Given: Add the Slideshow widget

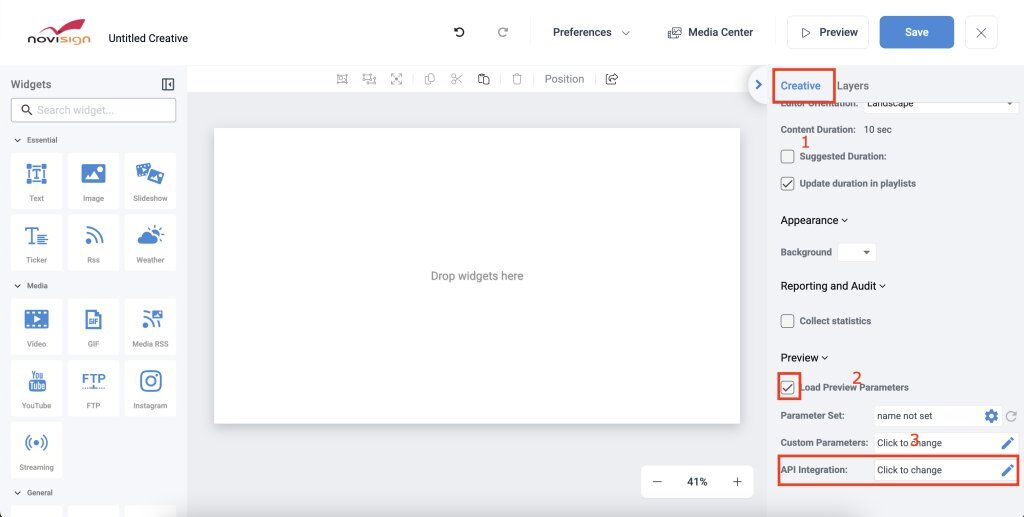Looking at the screenshot, I should tap(150, 180).
